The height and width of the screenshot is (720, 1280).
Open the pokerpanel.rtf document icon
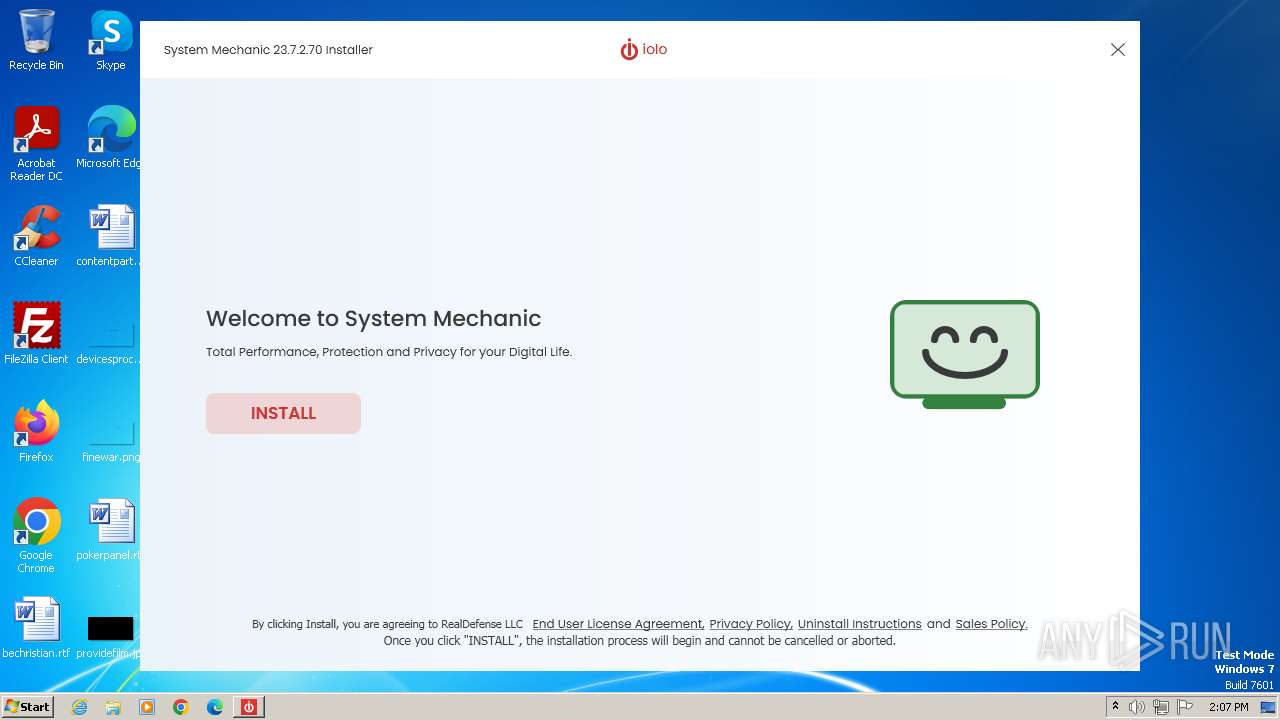tap(110, 530)
